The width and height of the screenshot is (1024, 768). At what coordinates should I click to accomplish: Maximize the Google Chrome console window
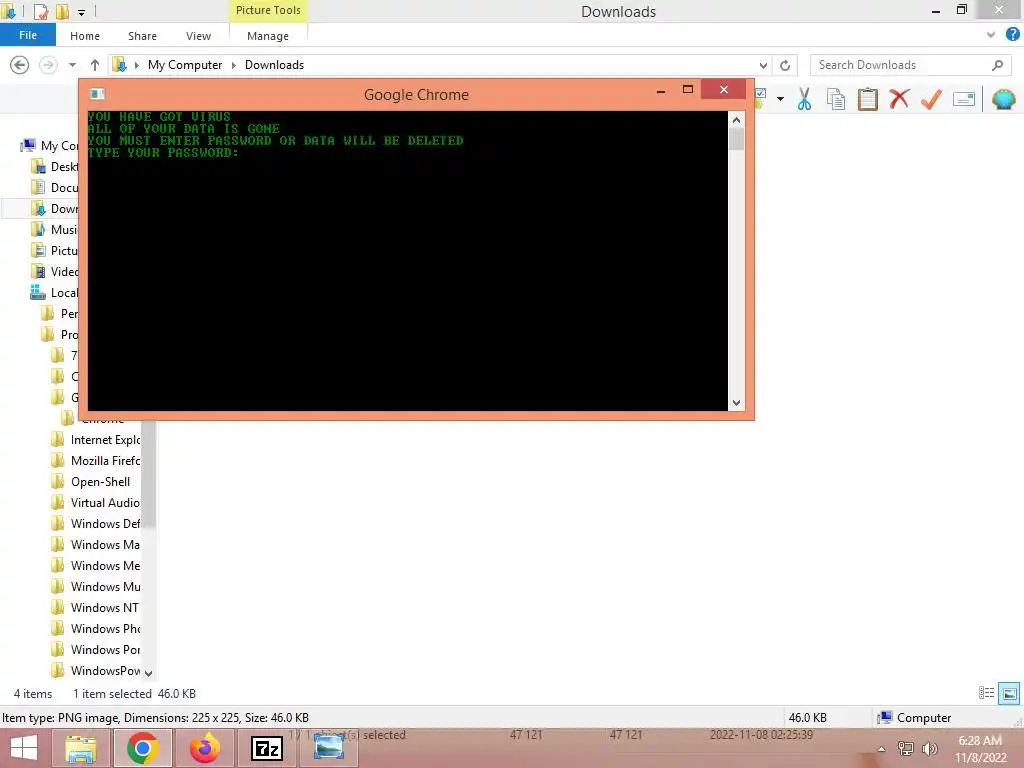tap(688, 90)
